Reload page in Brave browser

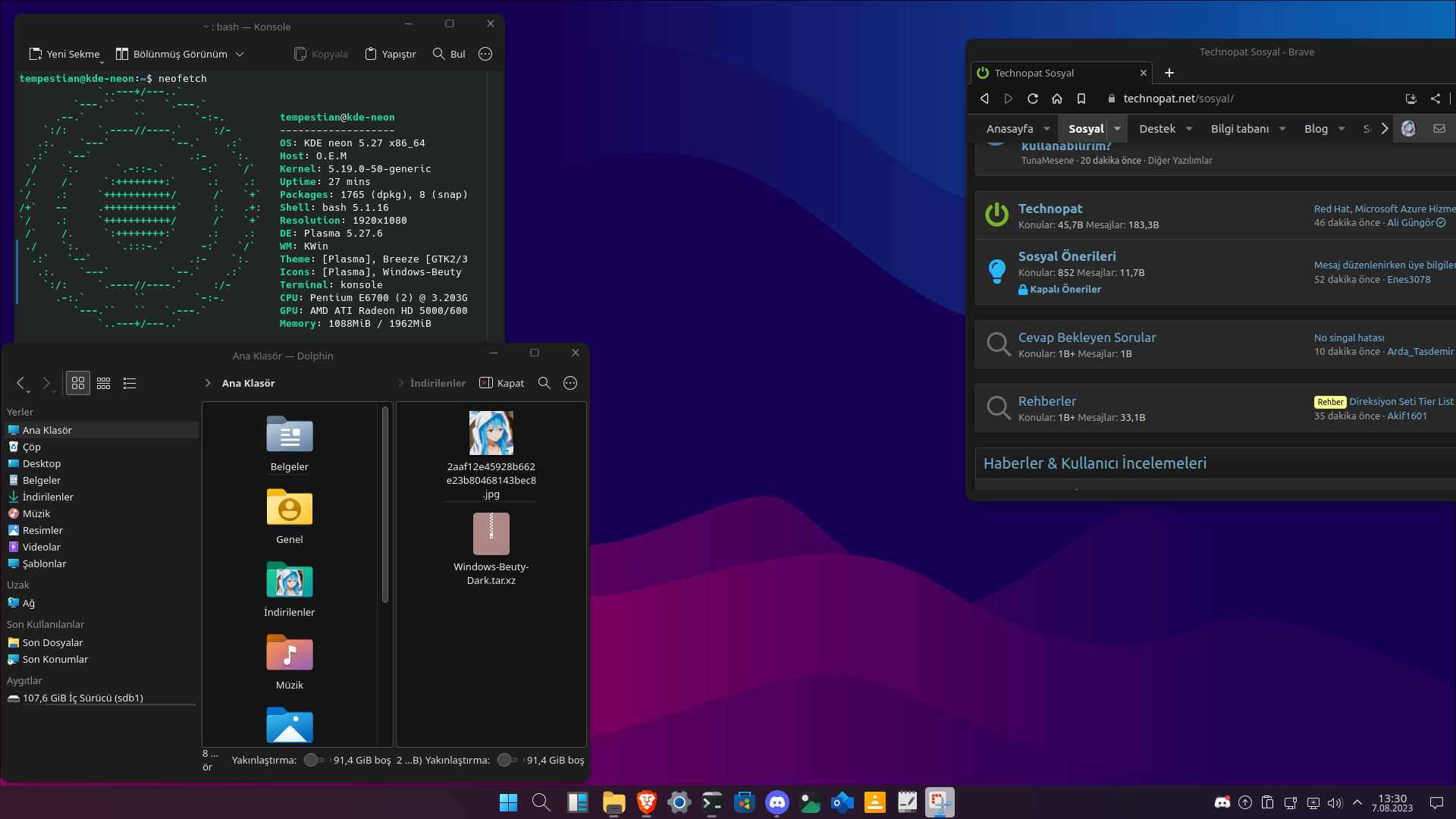(1032, 99)
